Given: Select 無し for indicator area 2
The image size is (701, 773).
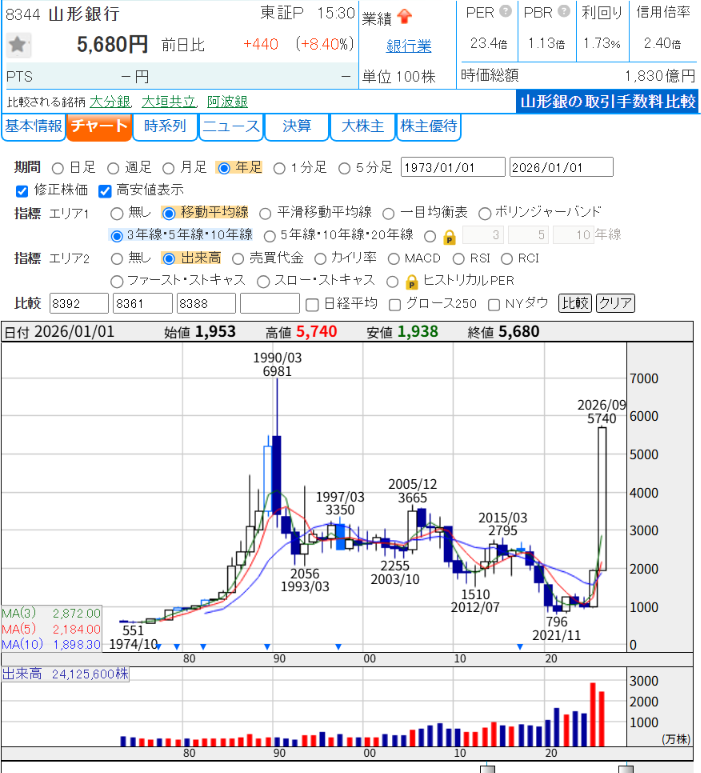Looking at the screenshot, I should click(x=116, y=259).
